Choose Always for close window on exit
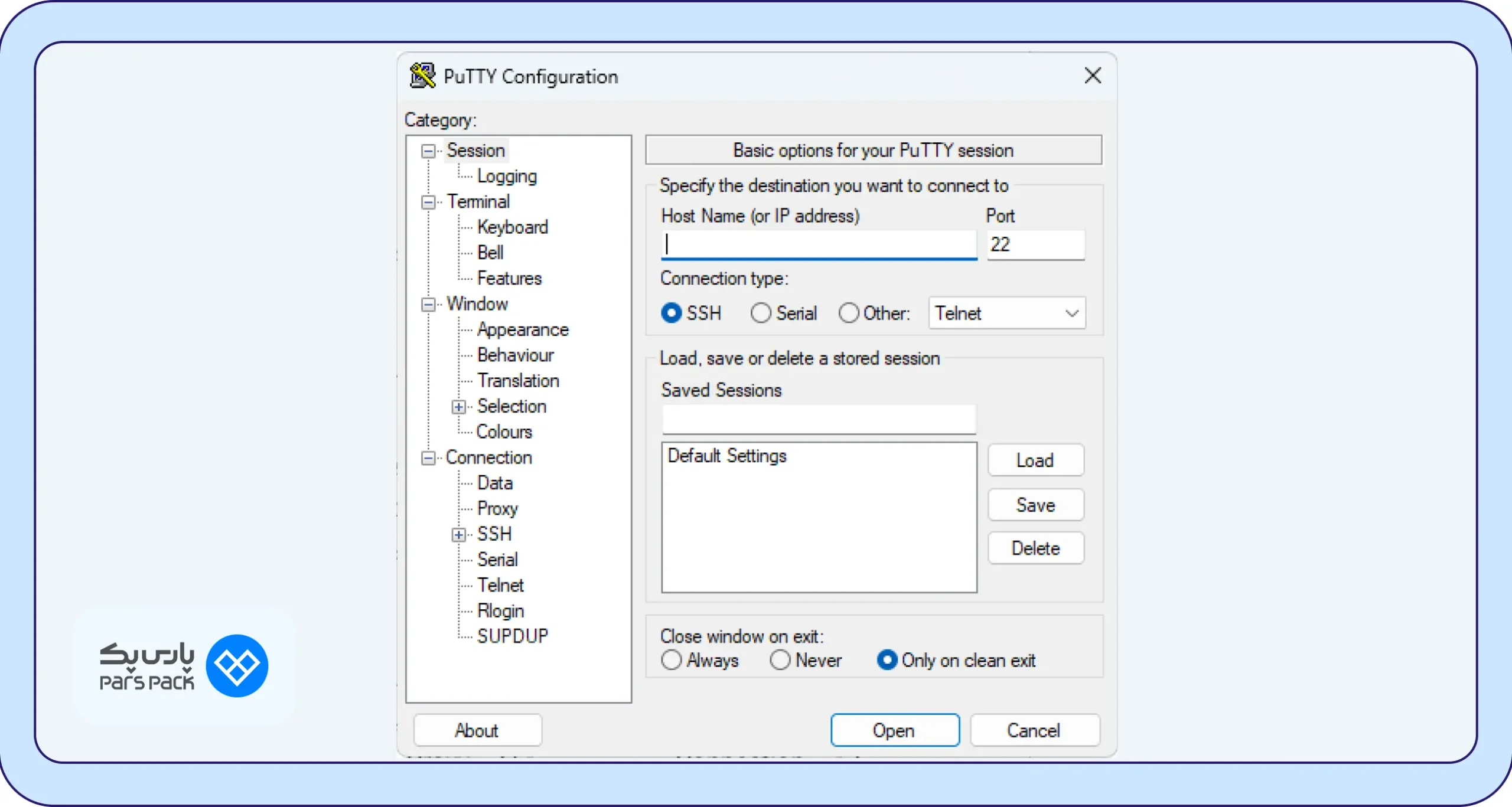This screenshot has height=807, width=1512. click(x=671, y=659)
